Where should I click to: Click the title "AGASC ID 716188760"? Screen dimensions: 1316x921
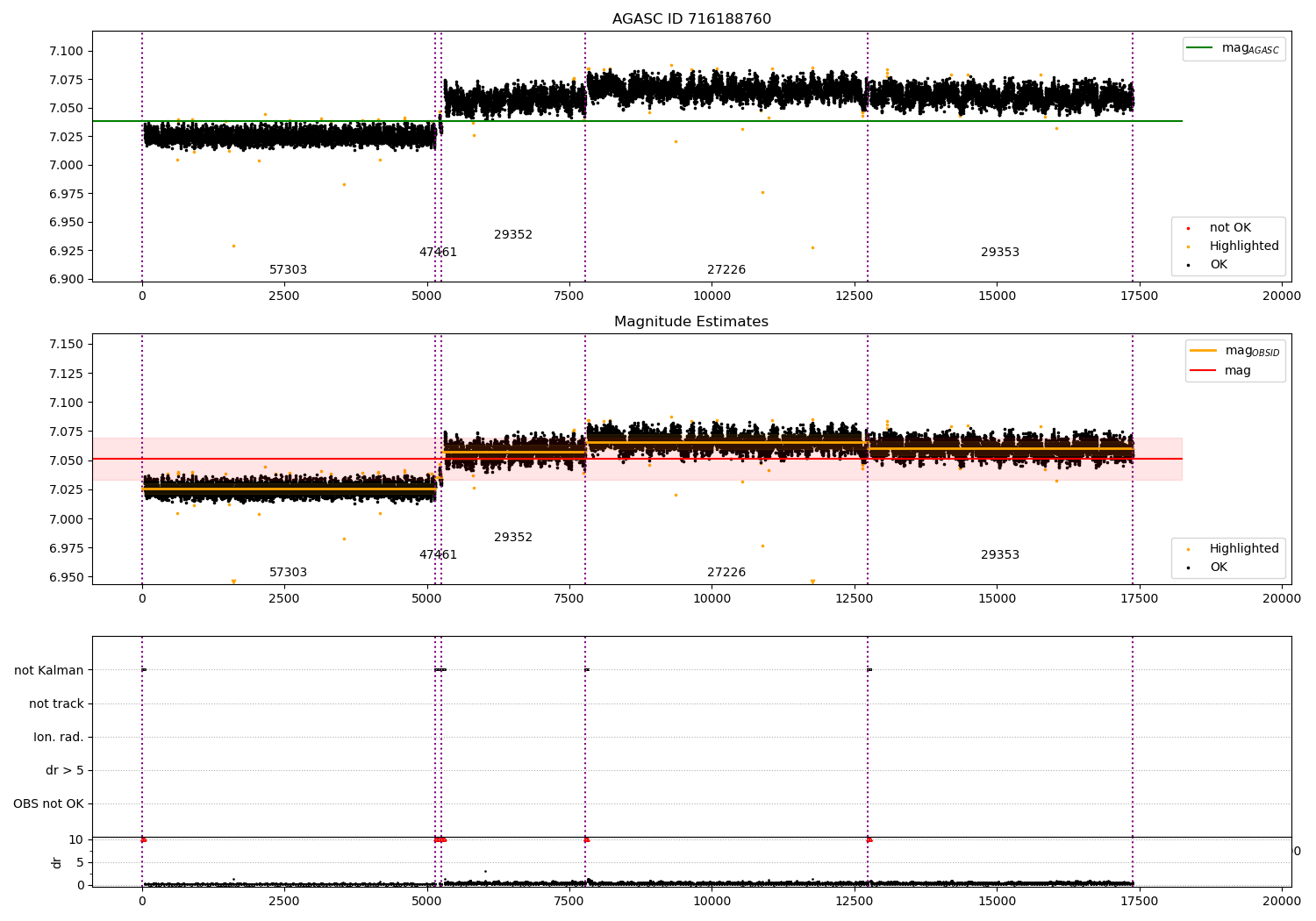click(x=691, y=19)
